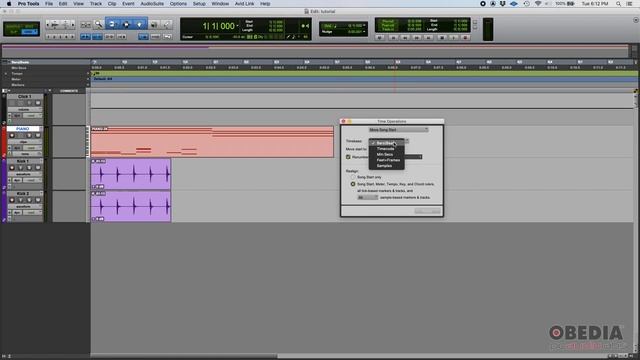Click the PIANO track name button
Screen dimensions: 640x360
(x=23, y=129)
